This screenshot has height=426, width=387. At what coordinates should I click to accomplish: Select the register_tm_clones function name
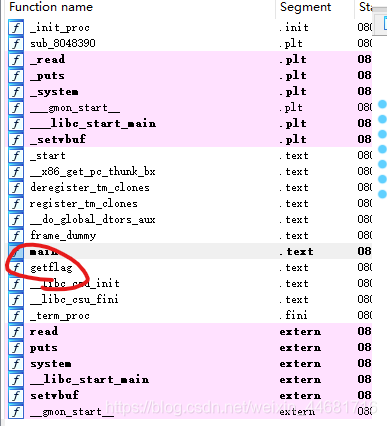tap(83, 204)
